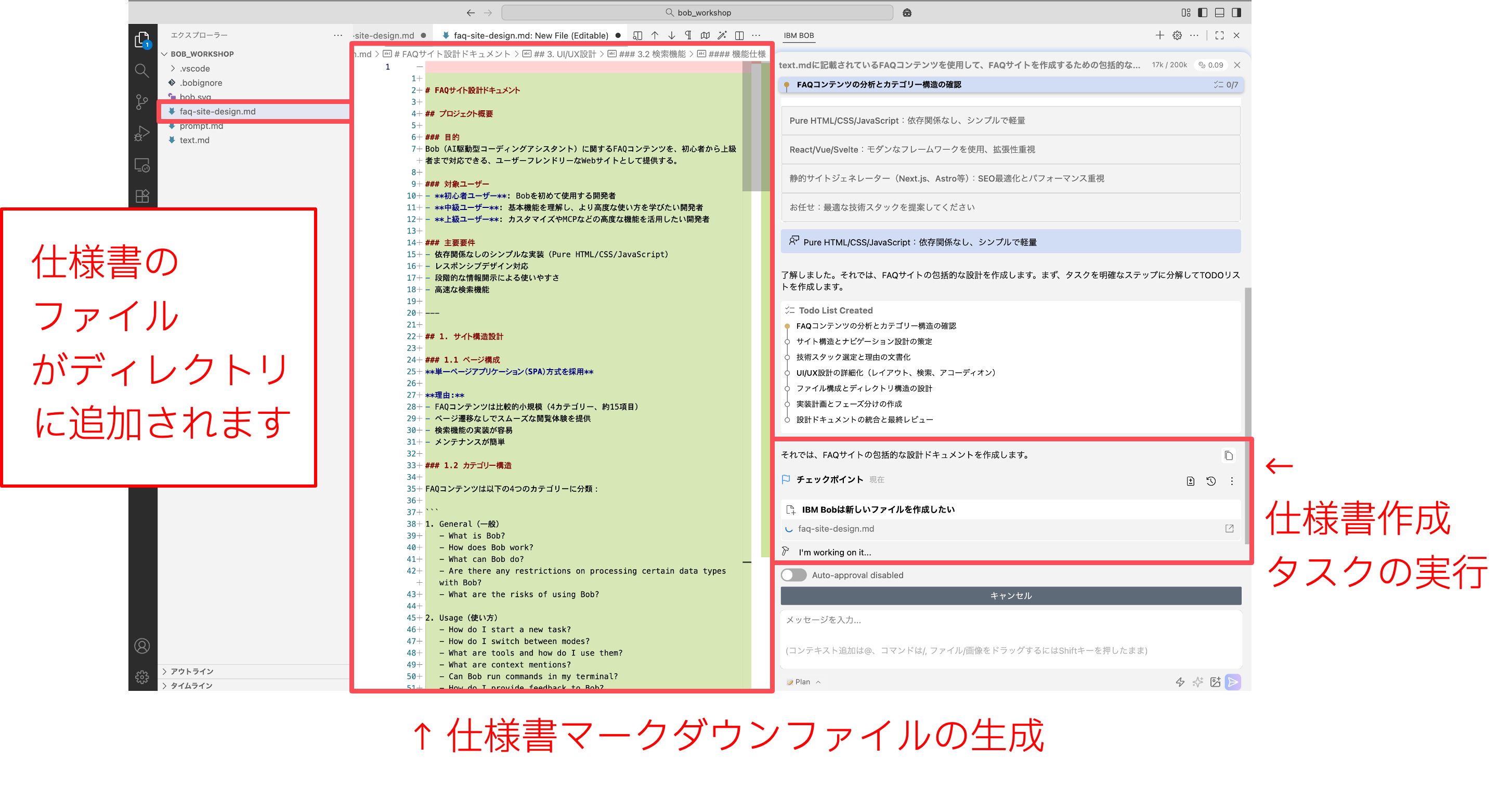1512x786 pixels.
Task: Expand the タイムライン section
Action: point(192,685)
